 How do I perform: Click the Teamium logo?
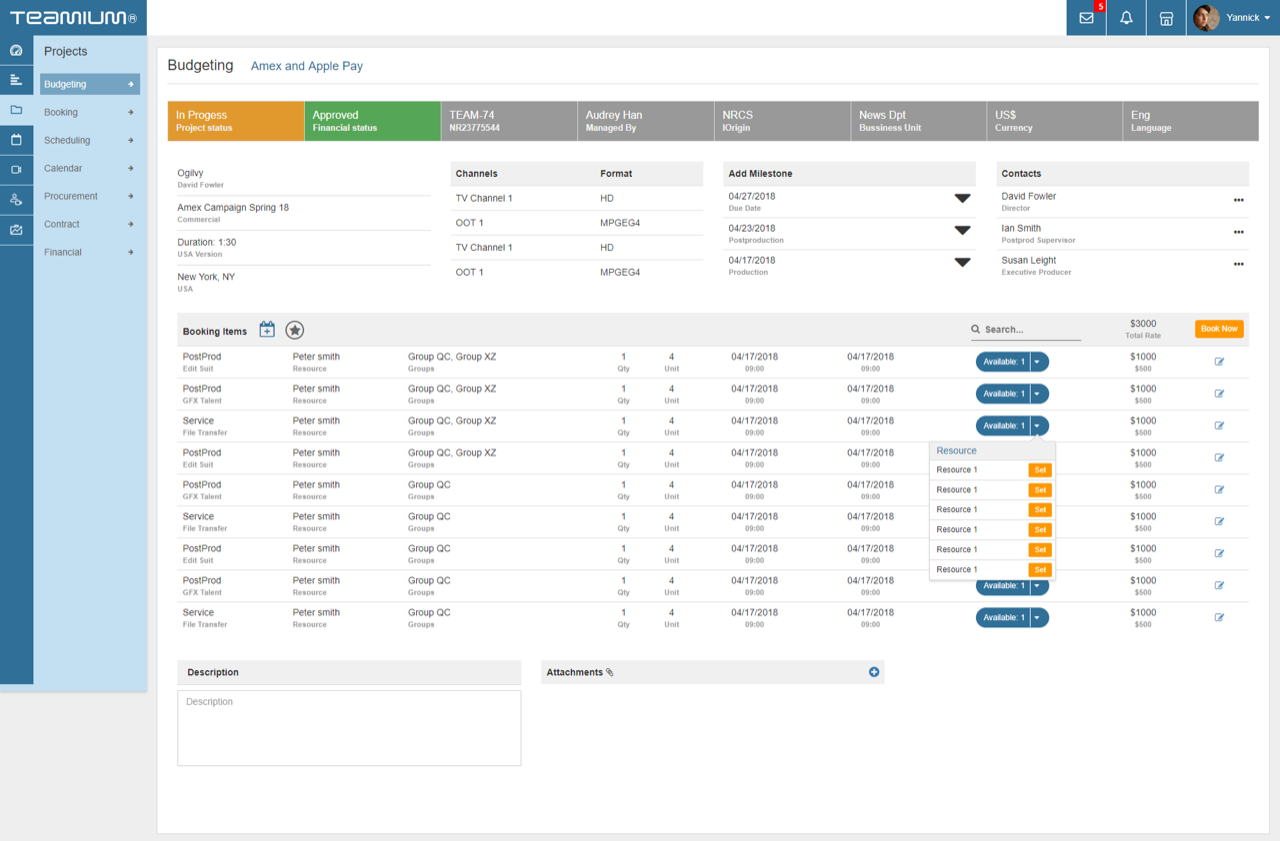point(73,18)
